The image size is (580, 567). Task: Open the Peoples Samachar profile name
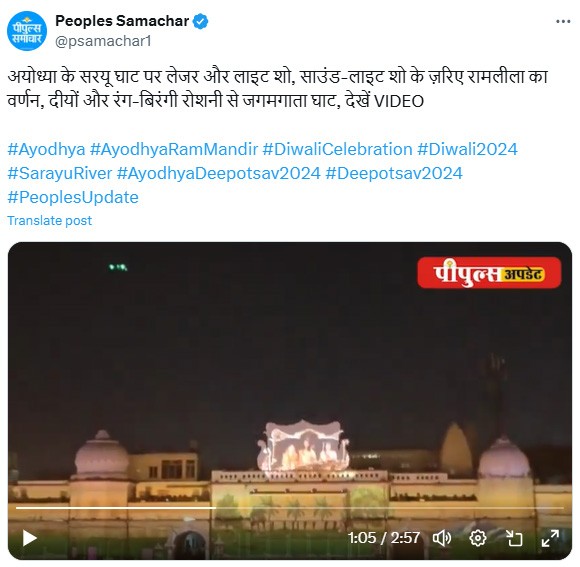click(122, 21)
